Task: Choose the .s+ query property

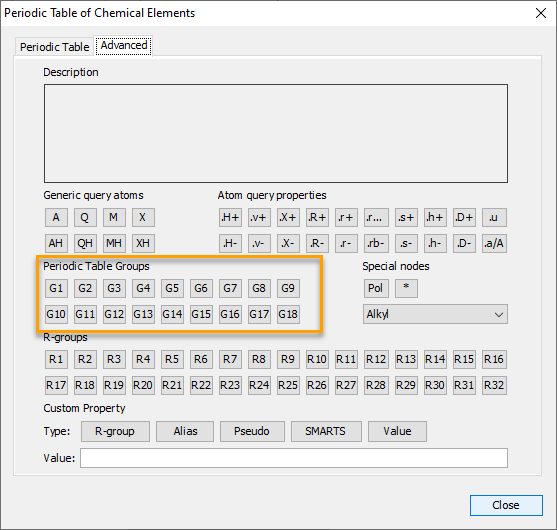Action: pyautogui.click(x=406, y=217)
